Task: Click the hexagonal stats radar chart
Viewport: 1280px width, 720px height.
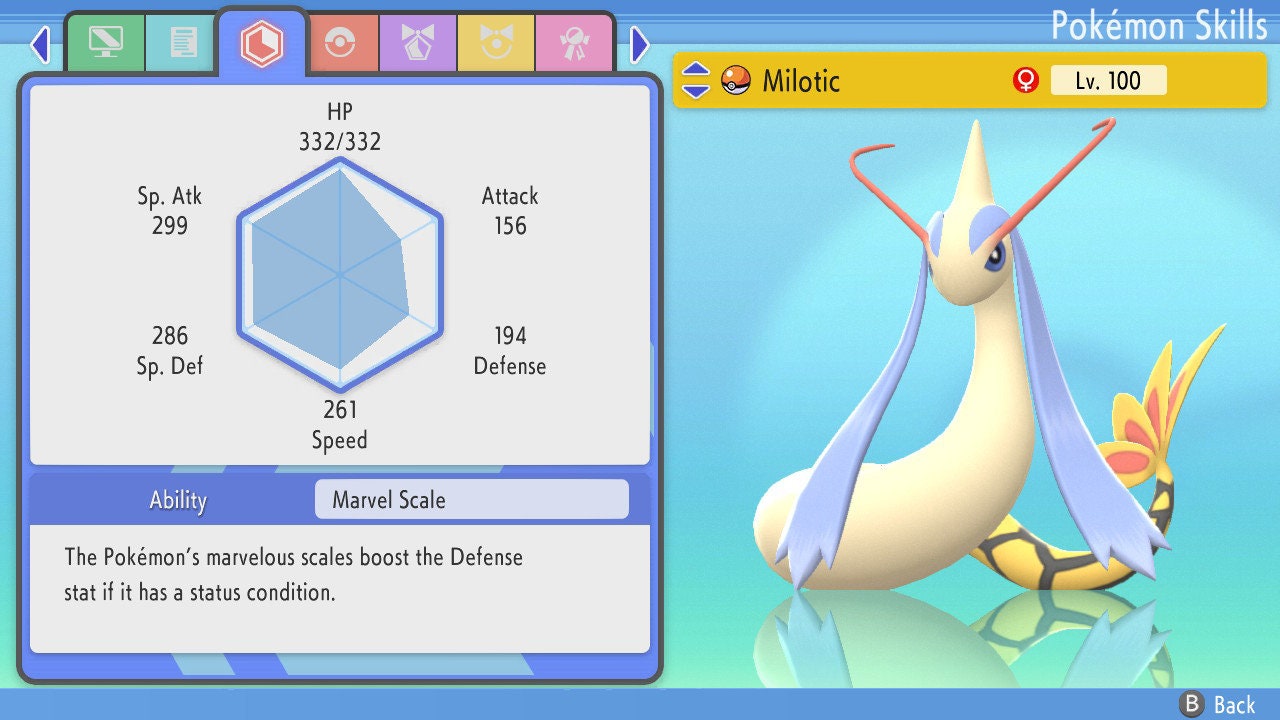Action: [340, 273]
